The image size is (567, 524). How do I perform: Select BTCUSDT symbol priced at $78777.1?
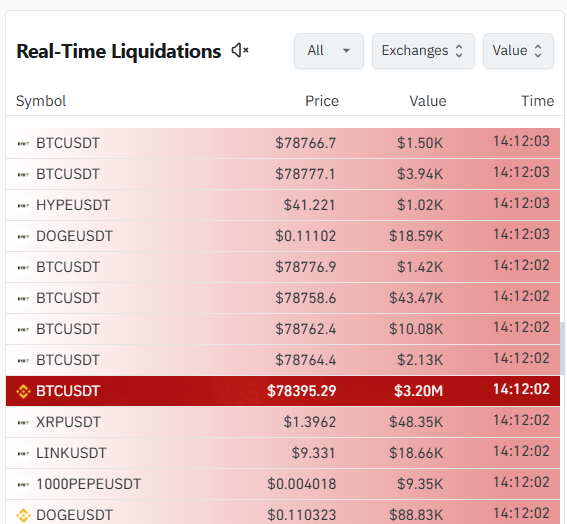68,174
